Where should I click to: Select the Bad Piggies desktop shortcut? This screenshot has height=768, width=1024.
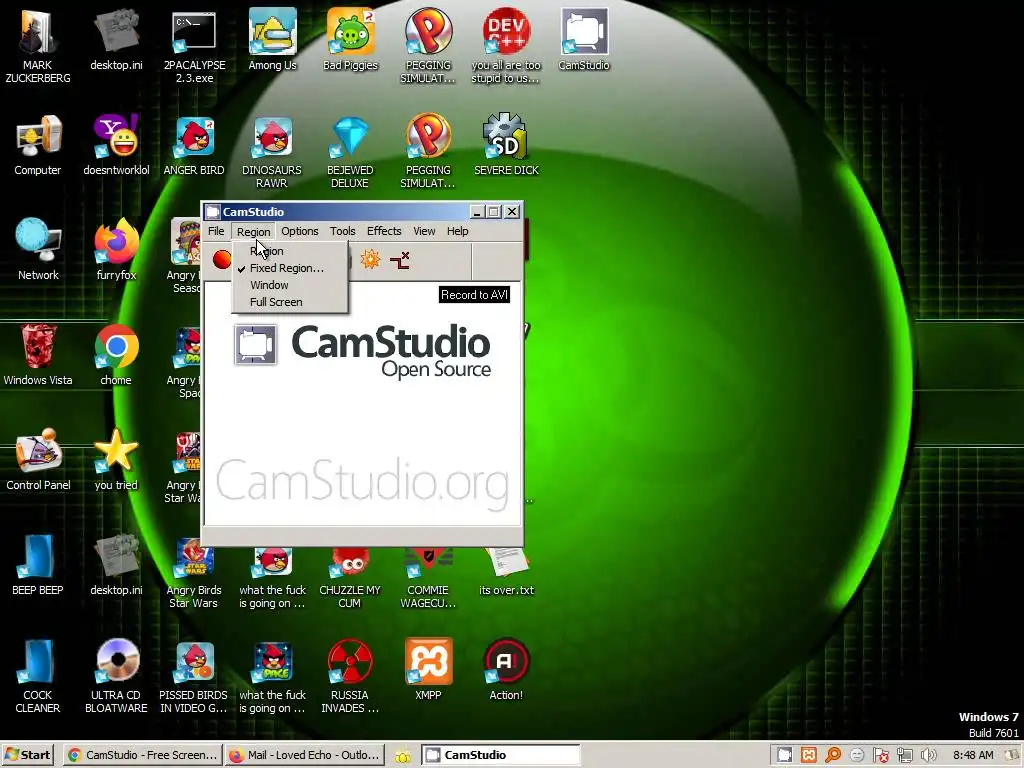click(x=351, y=40)
